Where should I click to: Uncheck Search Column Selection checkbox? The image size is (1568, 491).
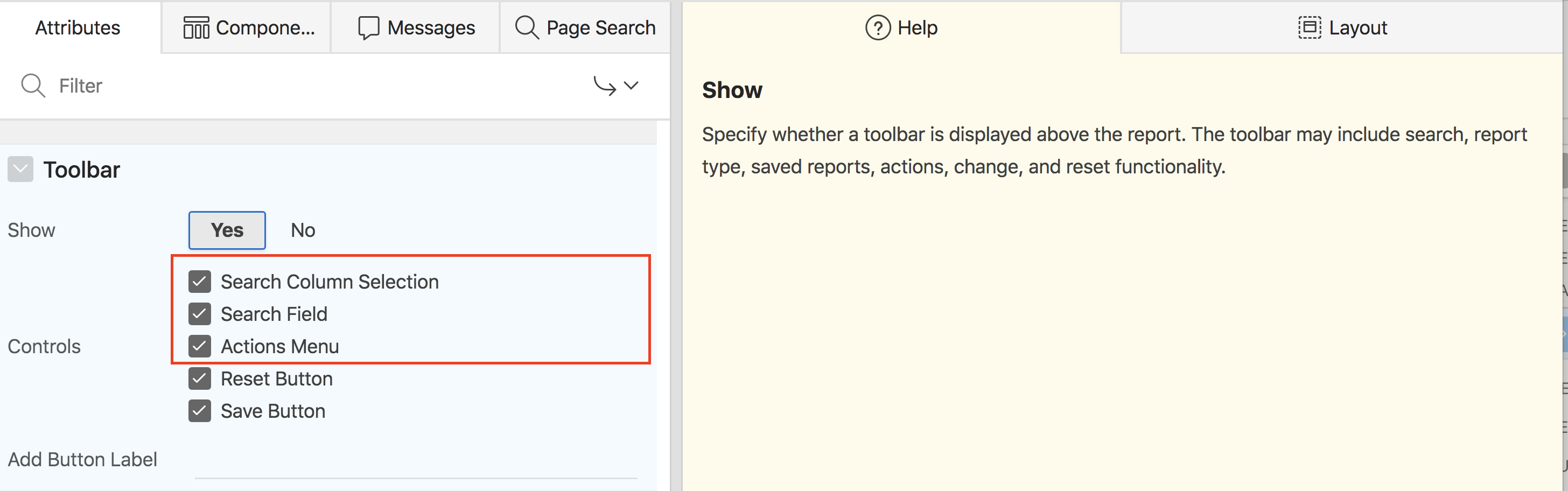(x=200, y=282)
